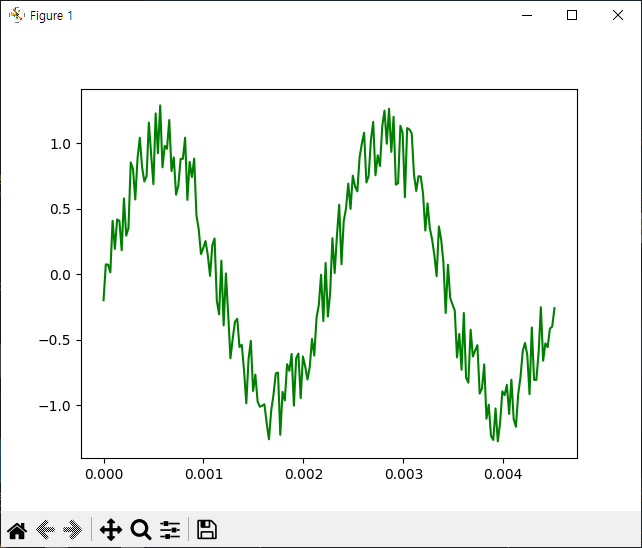Image resolution: width=642 pixels, height=548 pixels.
Task: Click the y-axis label 0.0
Action: tap(61, 275)
